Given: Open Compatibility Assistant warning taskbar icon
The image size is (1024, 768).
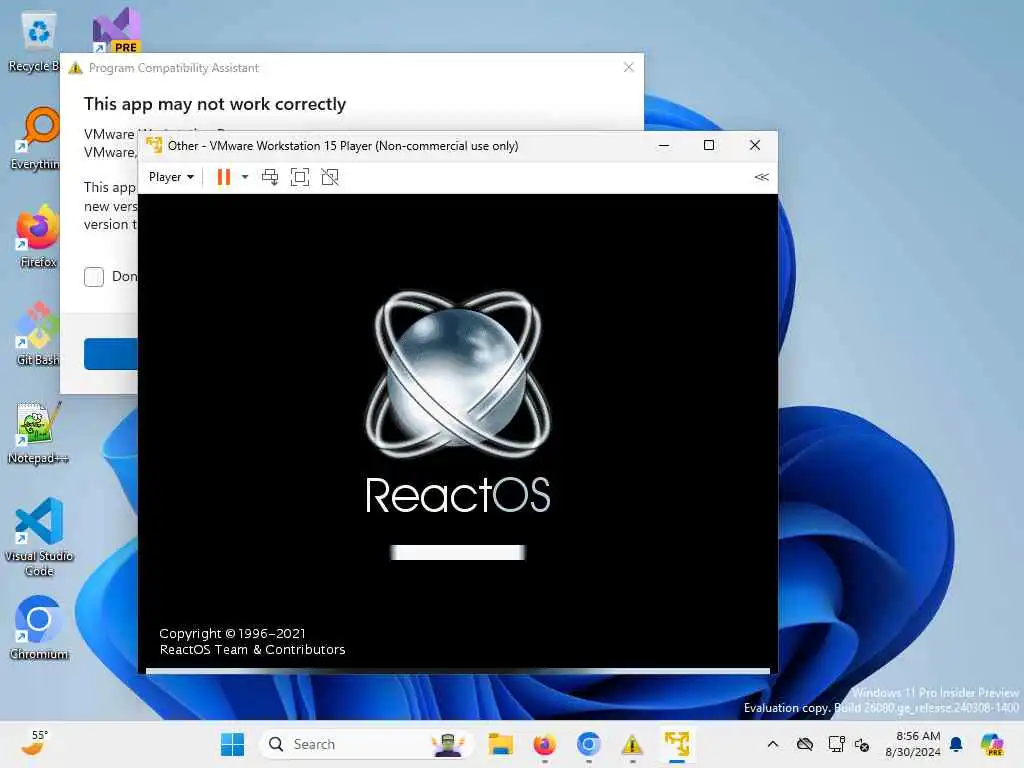Looking at the screenshot, I should click(632, 744).
